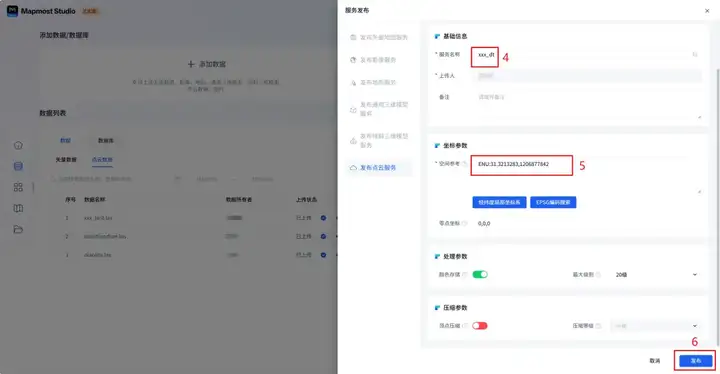Select 发布地形服务 in the dialog menu

click(x=379, y=83)
